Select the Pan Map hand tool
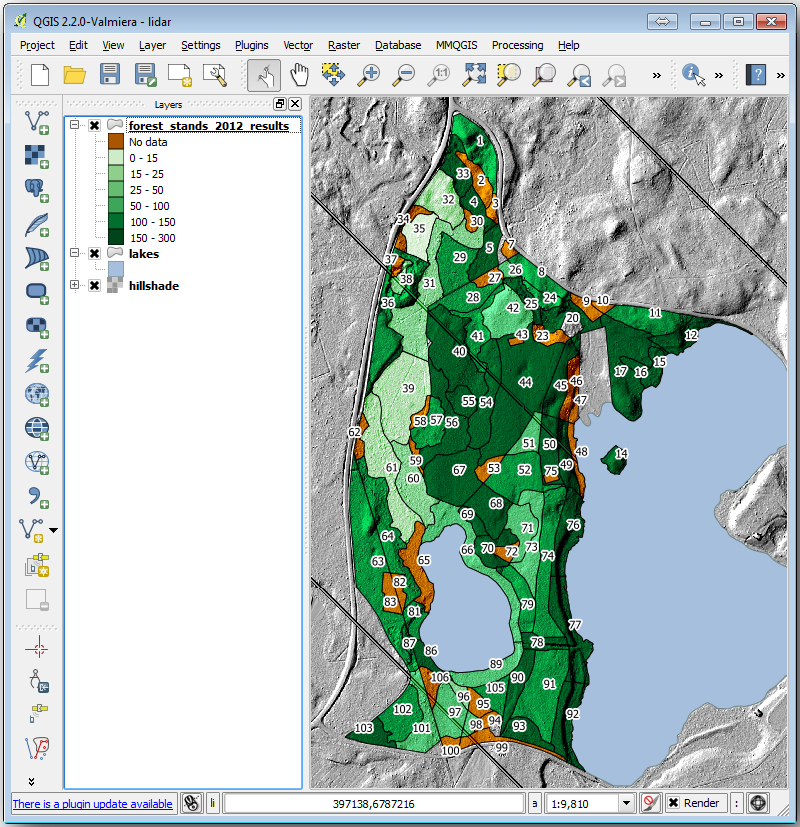Screen dimensions: 800x827 [x=299, y=75]
